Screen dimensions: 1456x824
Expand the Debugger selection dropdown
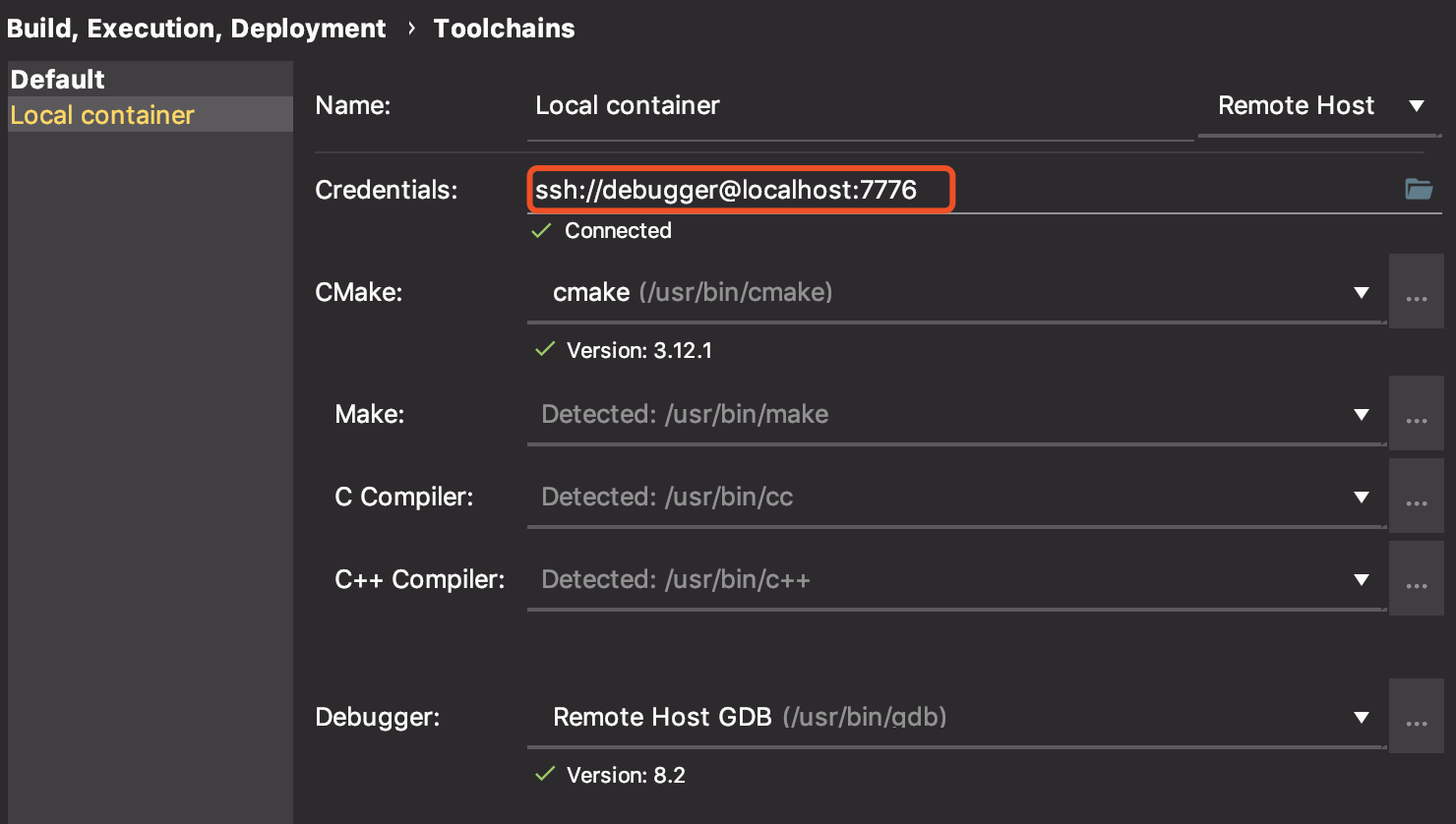1361,717
